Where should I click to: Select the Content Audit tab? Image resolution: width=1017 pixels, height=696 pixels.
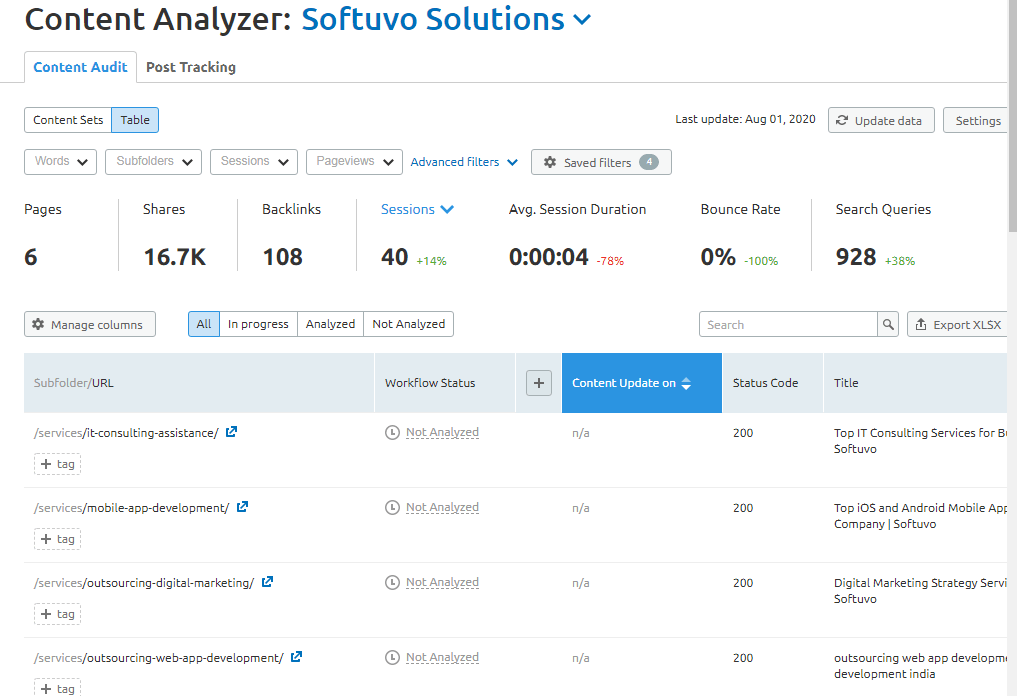click(x=80, y=67)
